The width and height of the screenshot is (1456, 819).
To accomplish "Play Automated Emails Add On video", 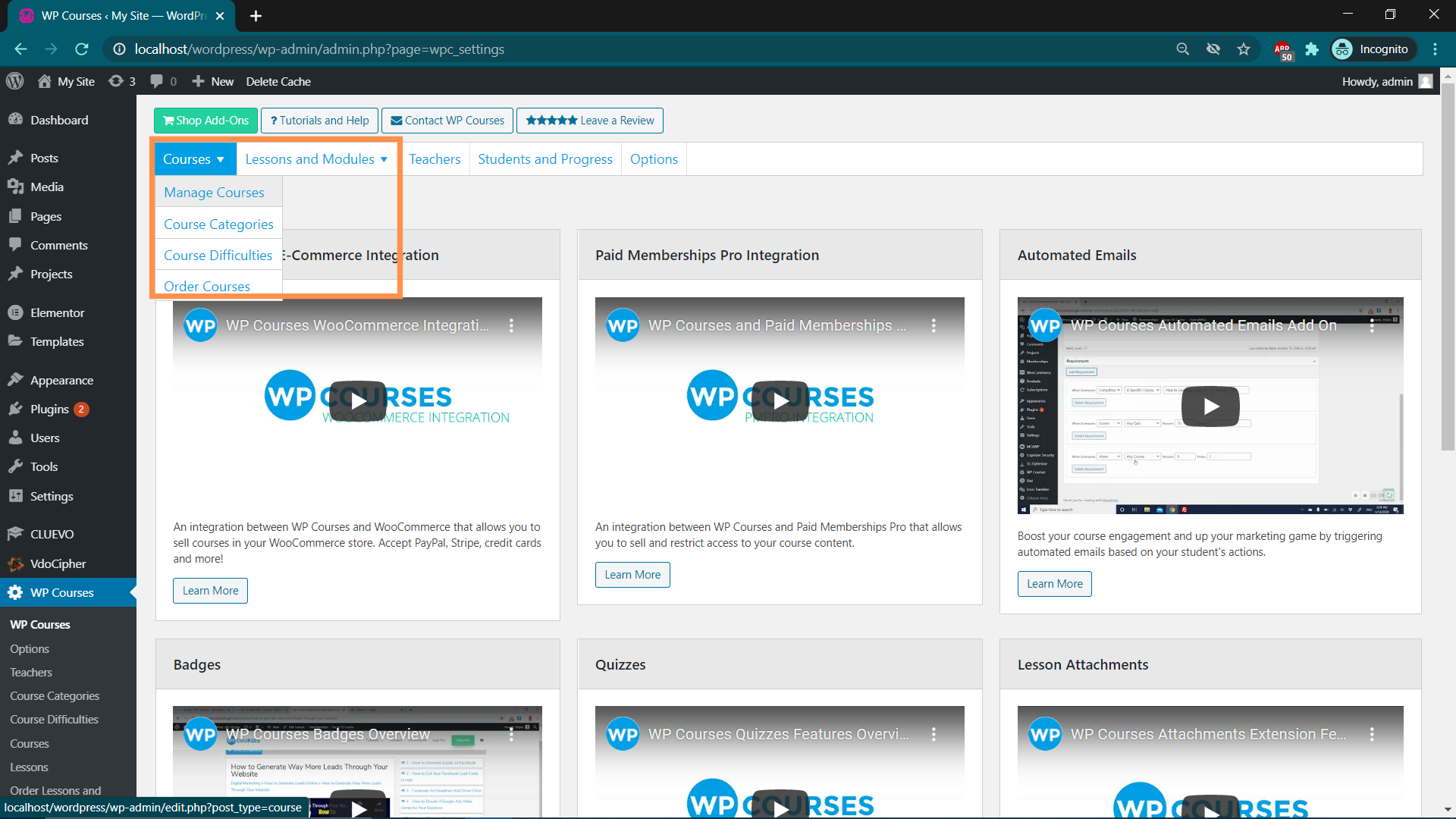I will (1210, 406).
